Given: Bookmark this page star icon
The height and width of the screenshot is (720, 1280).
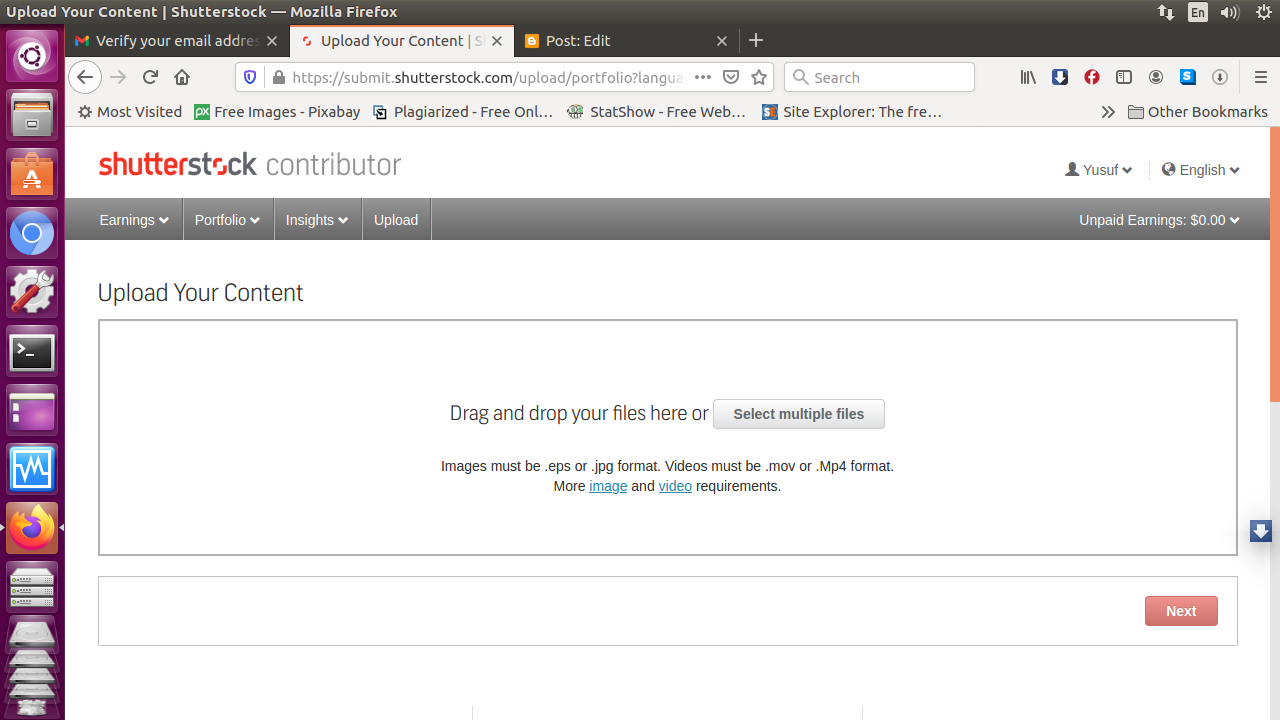Looking at the screenshot, I should pyautogui.click(x=759, y=77).
